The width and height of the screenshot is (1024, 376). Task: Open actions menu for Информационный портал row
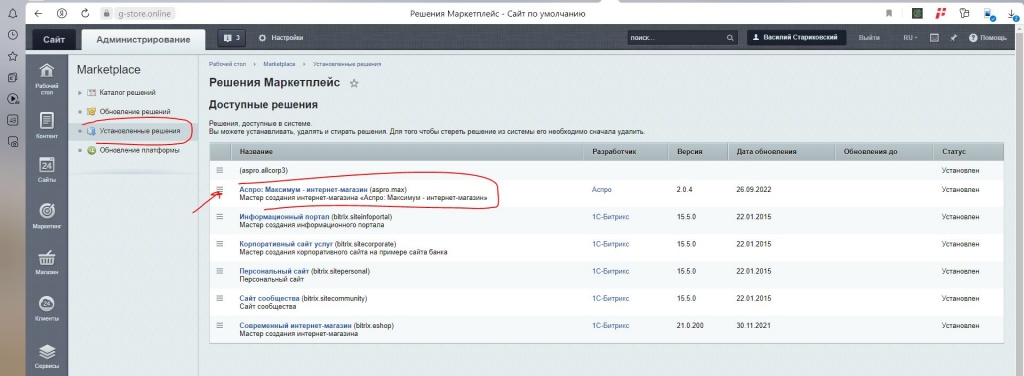pyautogui.click(x=220, y=217)
